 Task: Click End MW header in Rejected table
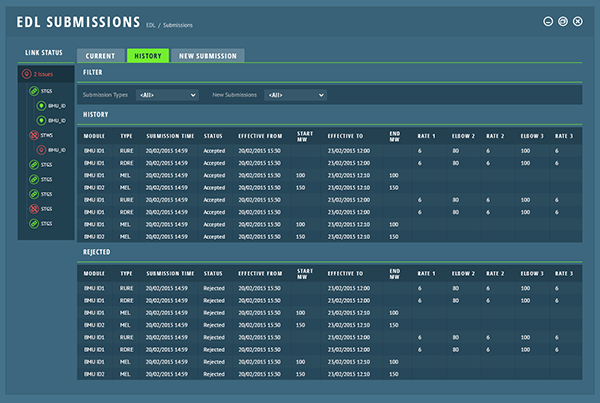(395, 274)
